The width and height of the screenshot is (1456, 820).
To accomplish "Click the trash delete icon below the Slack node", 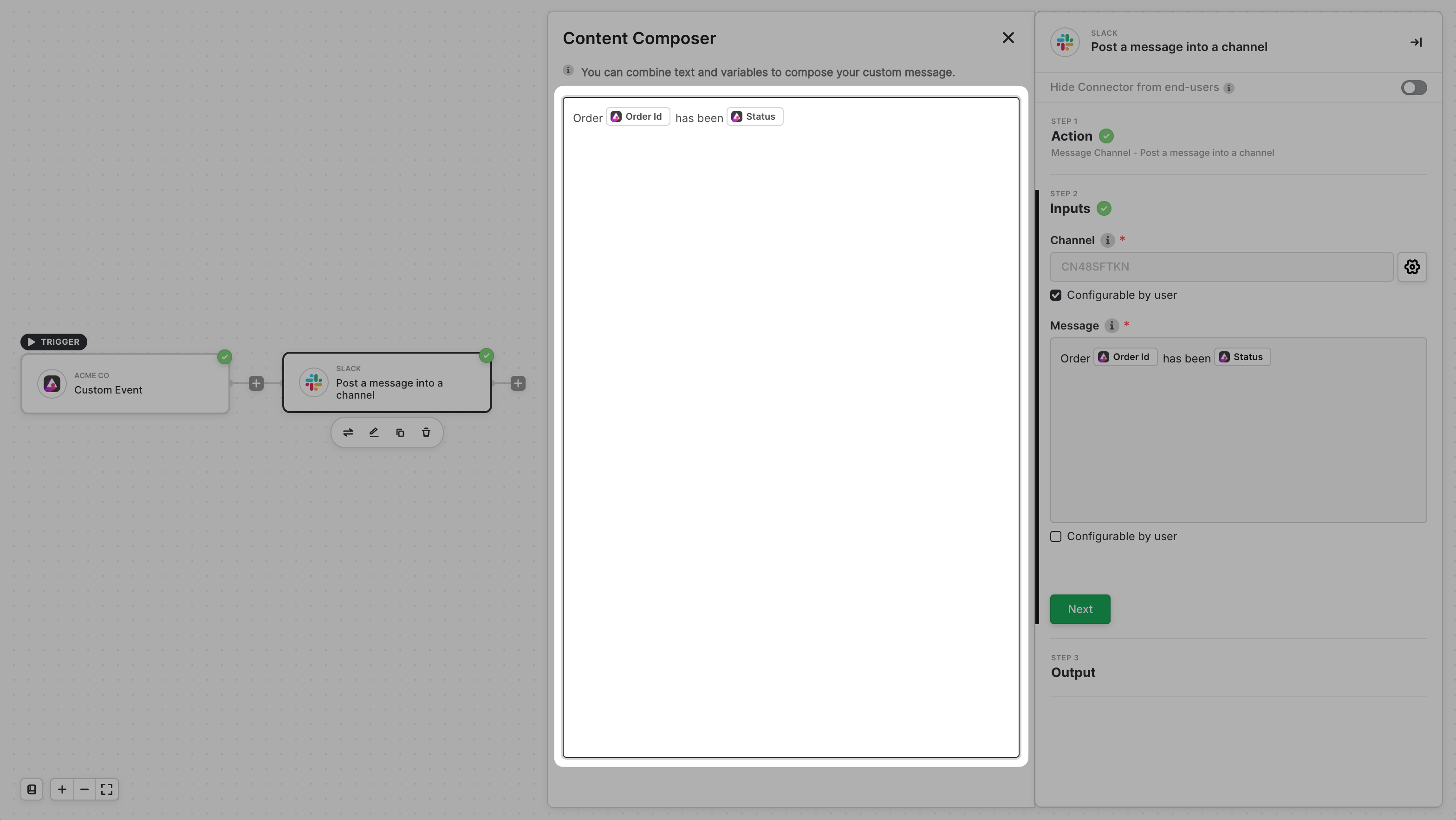I will click(426, 433).
